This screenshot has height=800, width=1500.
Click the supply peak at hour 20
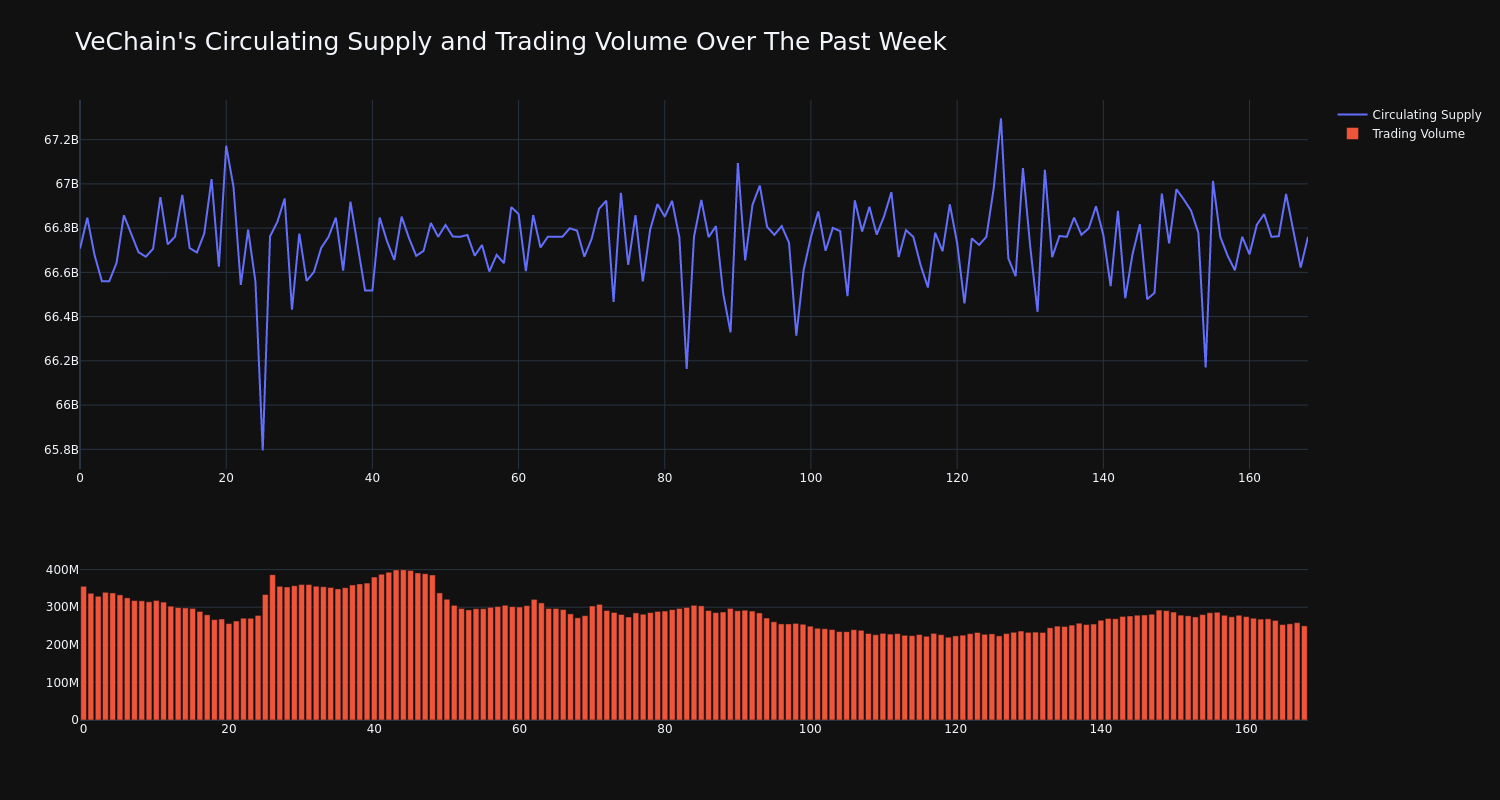226,146
